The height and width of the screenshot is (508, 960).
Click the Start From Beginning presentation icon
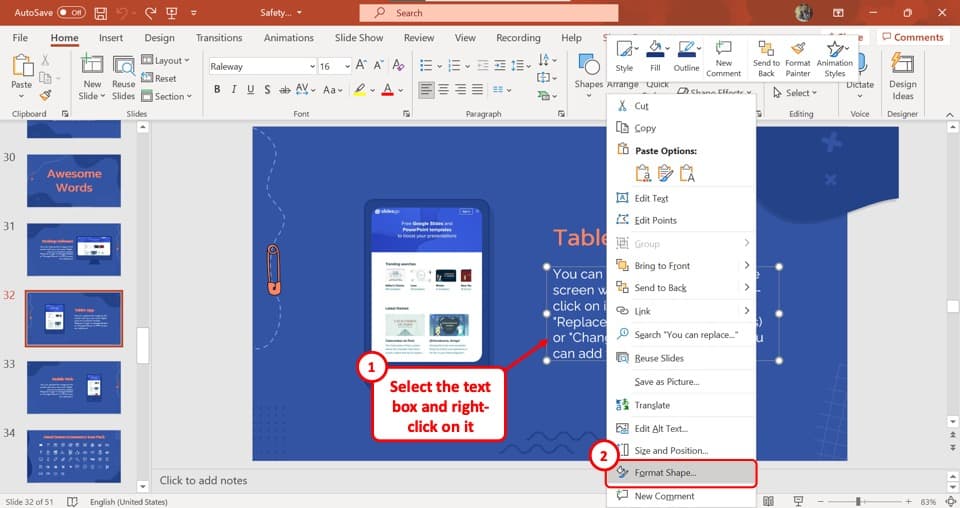tap(172, 12)
